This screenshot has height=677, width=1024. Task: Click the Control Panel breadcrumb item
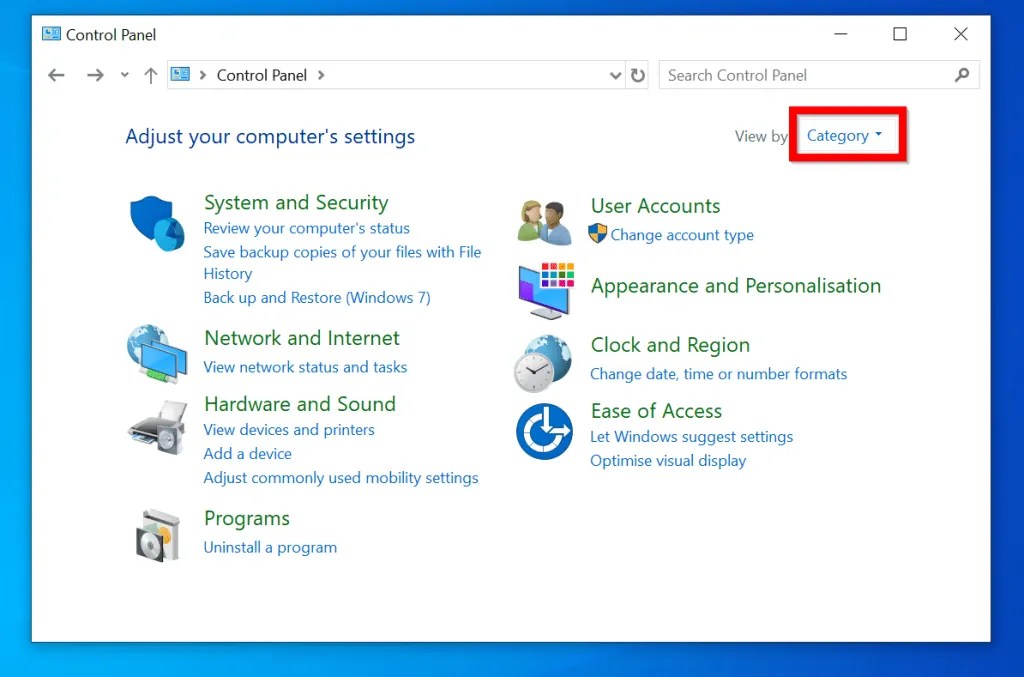262,75
